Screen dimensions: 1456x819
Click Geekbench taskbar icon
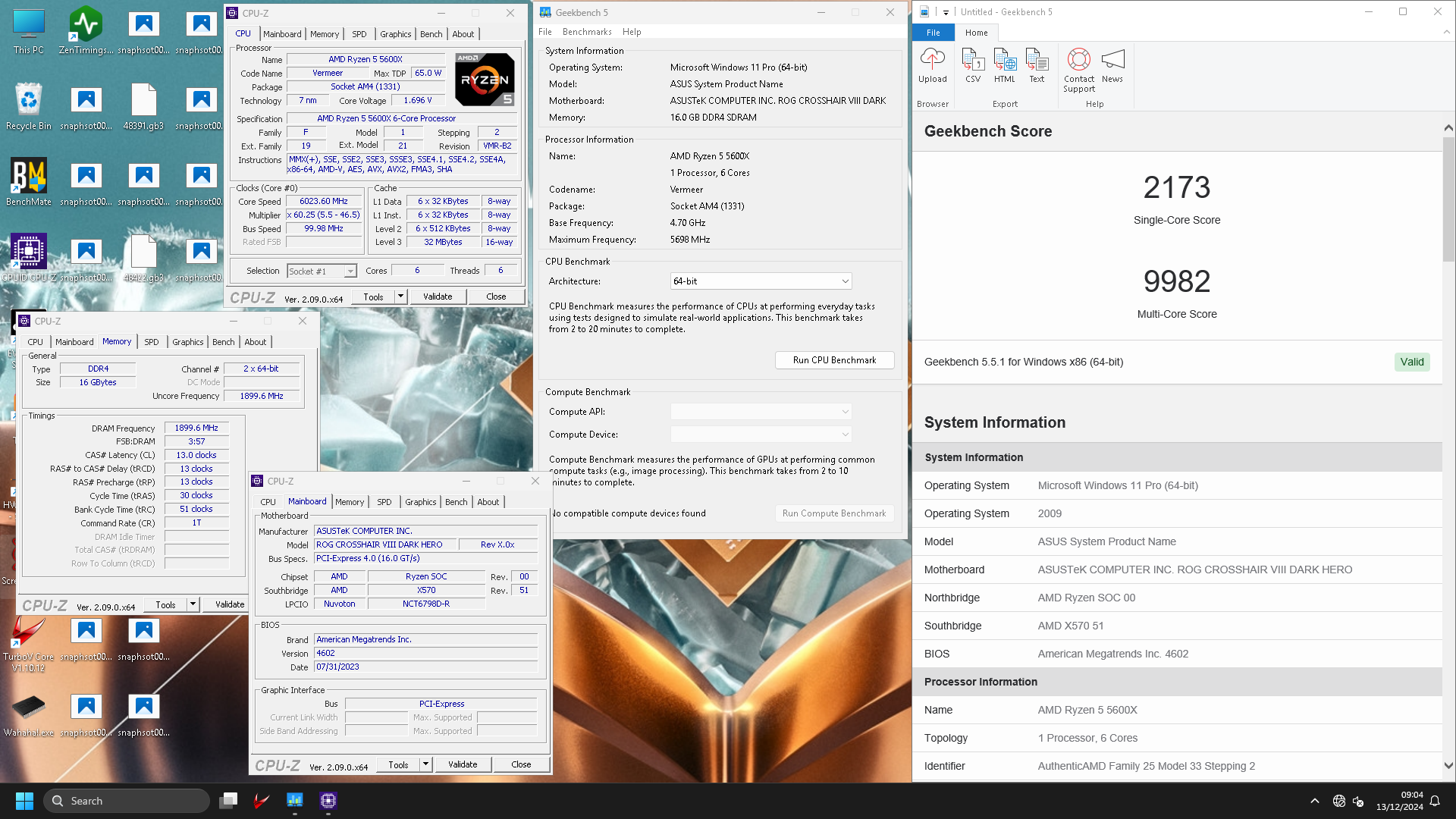coord(295,801)
